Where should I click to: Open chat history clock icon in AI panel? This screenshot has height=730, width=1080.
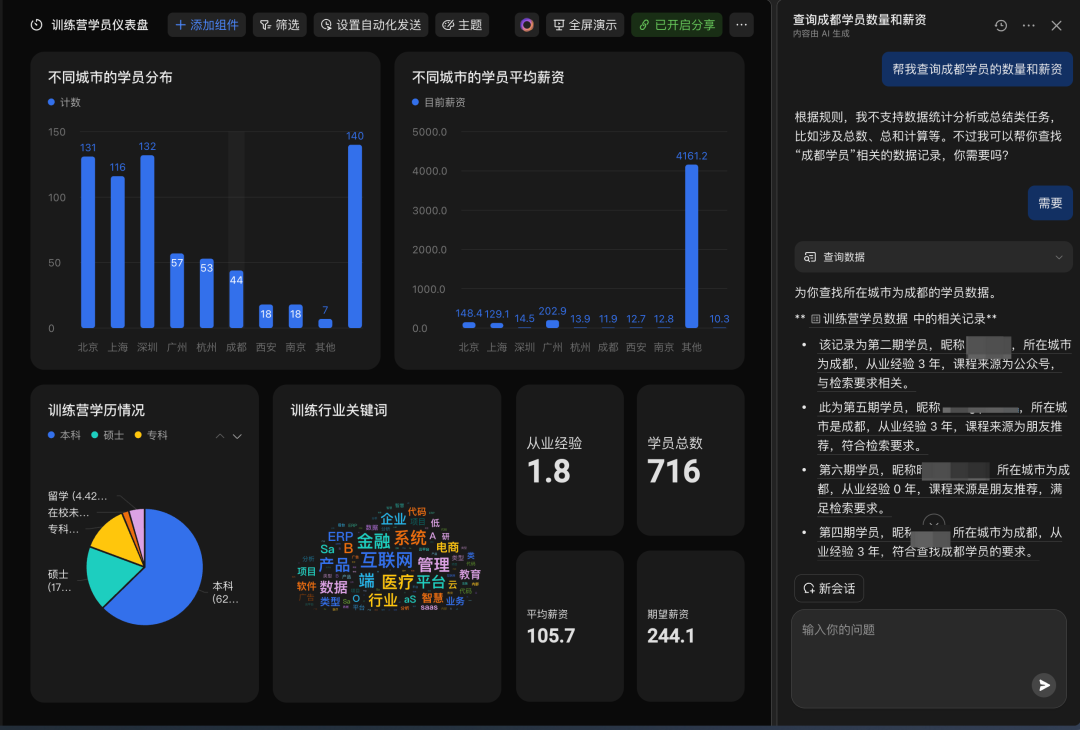point(1001,25)
